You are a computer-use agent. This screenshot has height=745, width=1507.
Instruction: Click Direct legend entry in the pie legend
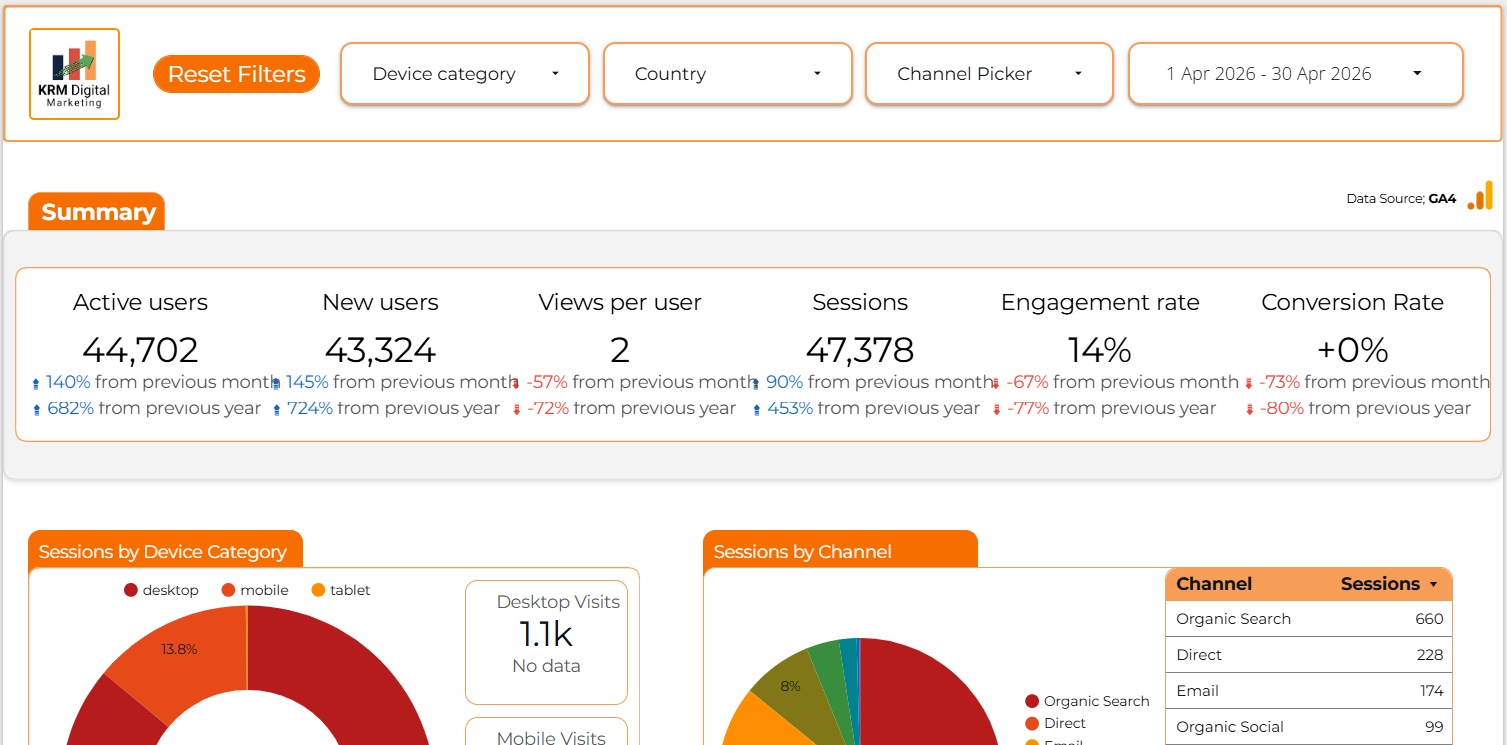(1055, 723)
